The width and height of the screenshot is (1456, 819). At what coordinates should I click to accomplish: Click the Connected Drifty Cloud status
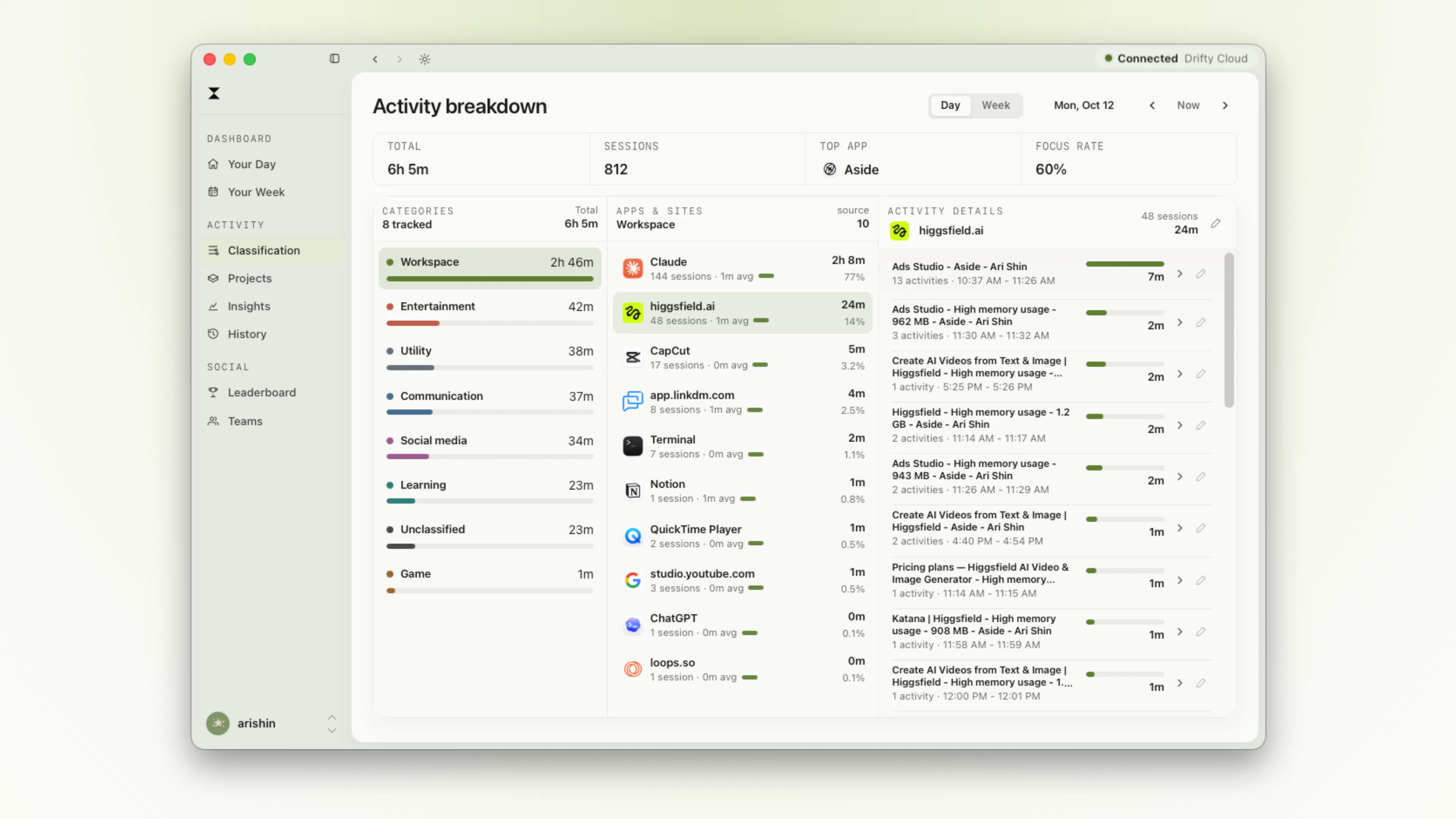(x=1176, y=58)
